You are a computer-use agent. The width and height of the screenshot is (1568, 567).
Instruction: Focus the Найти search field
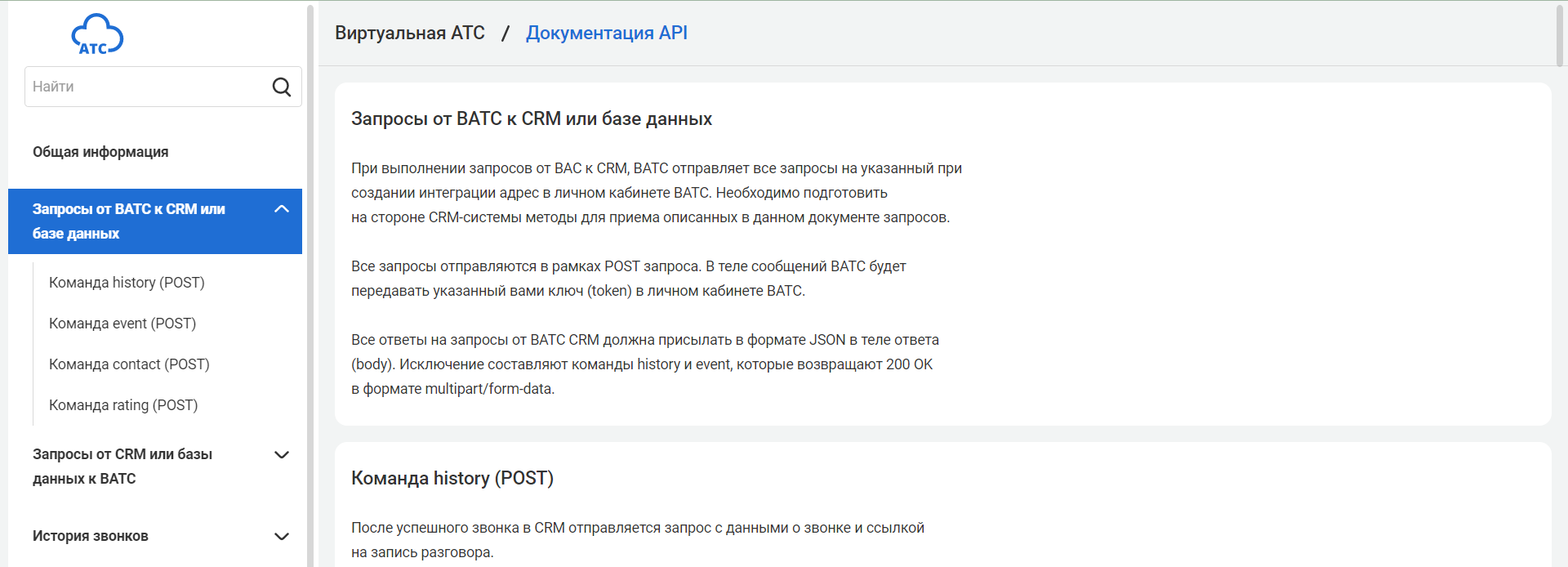[x=147, y=87]
